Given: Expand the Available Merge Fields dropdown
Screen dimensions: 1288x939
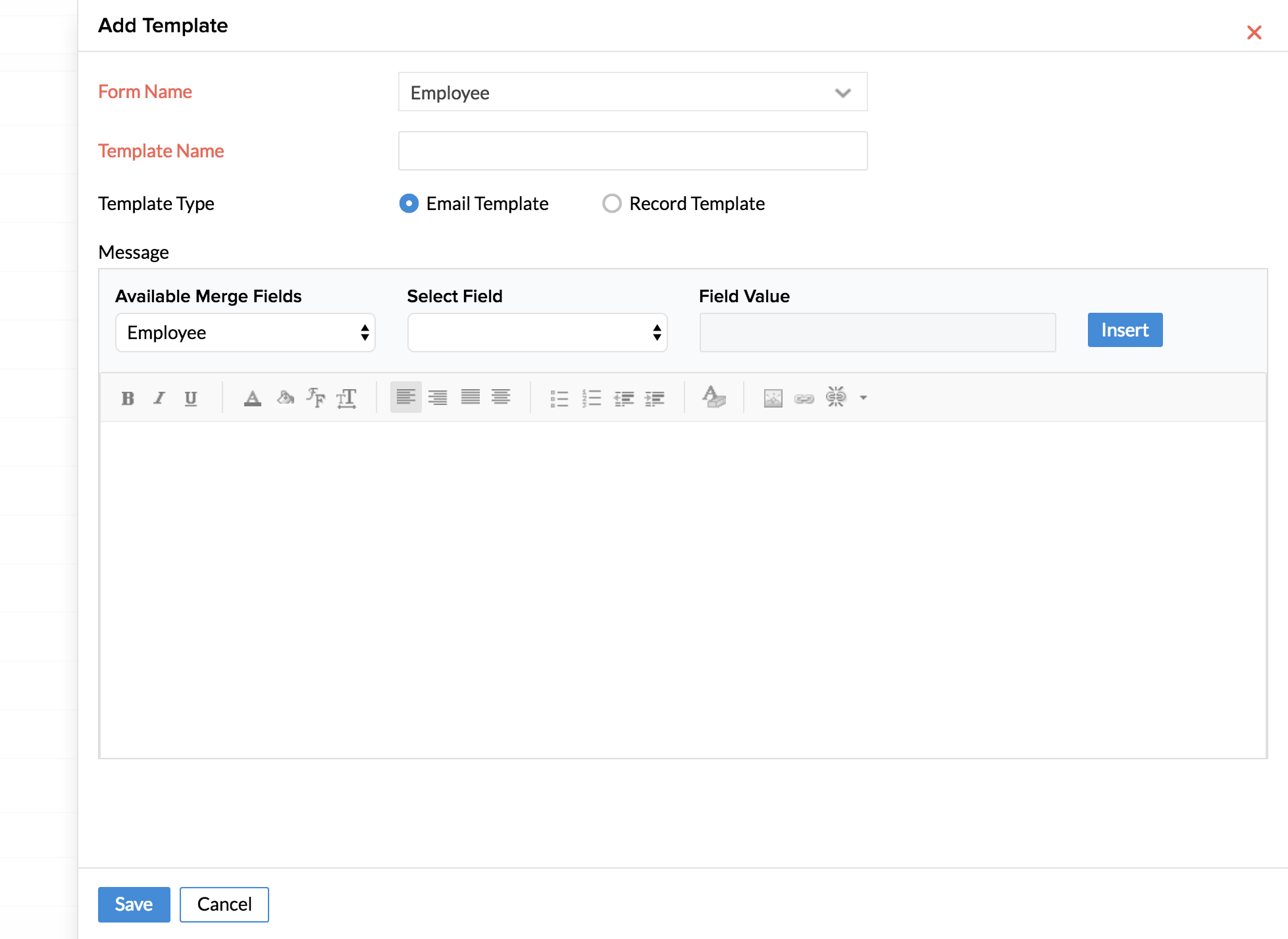Looking at the screenshot, I should [x=245, y=332].
